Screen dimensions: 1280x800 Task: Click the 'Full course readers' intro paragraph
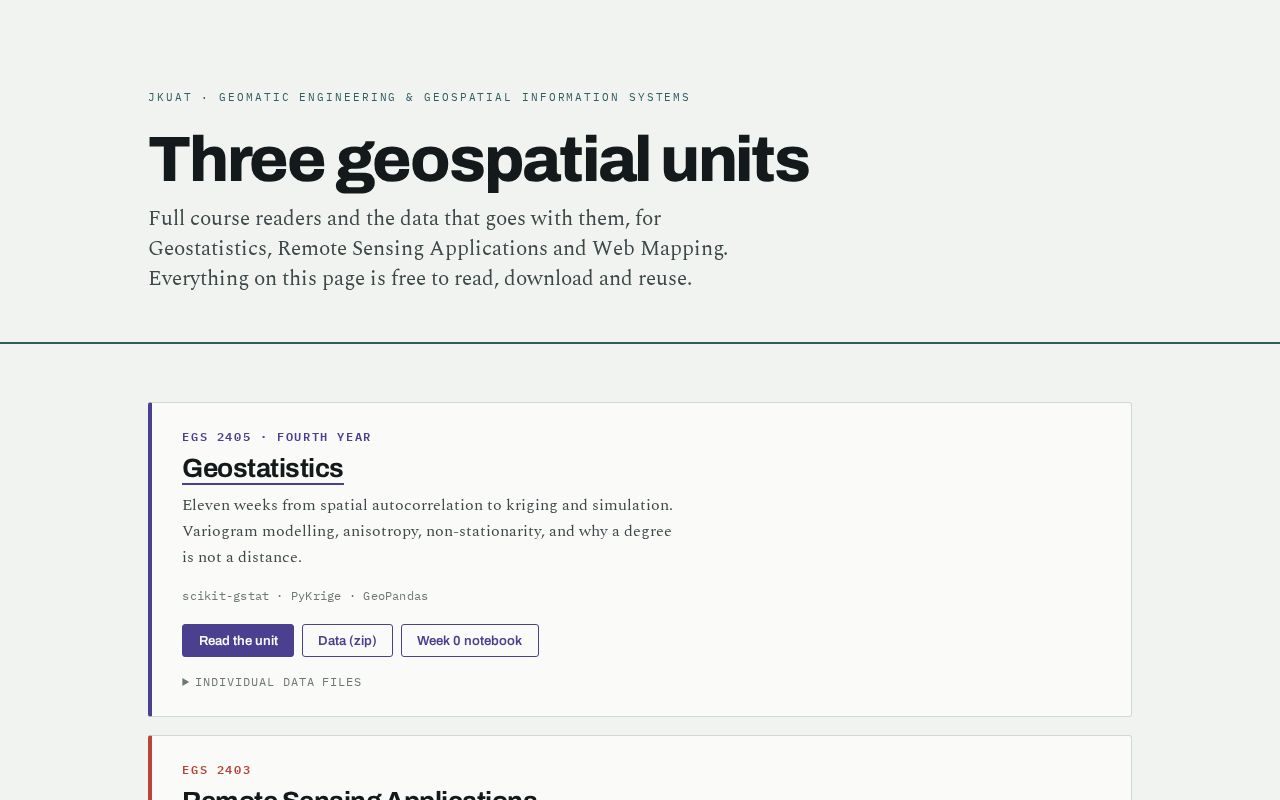438,248
